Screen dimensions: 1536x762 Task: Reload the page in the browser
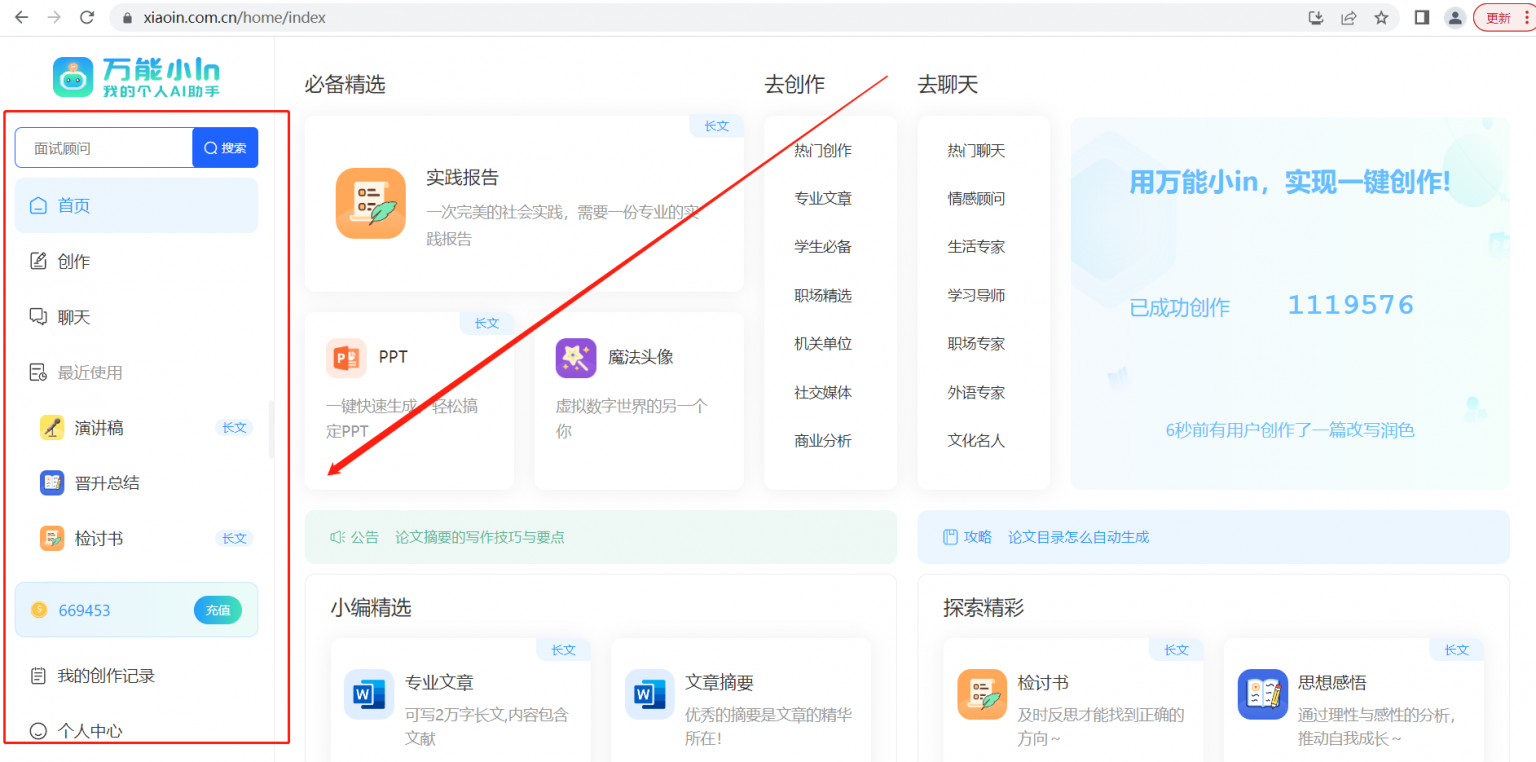pos(87,18)
